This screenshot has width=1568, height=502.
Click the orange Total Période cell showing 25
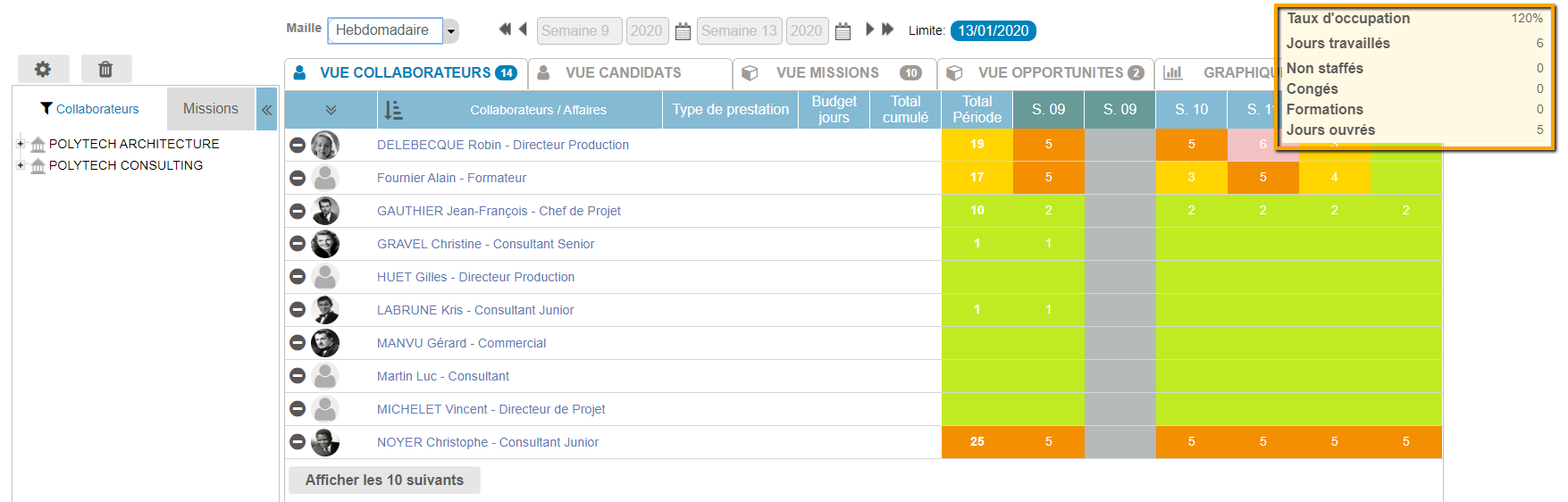[977, 442]
